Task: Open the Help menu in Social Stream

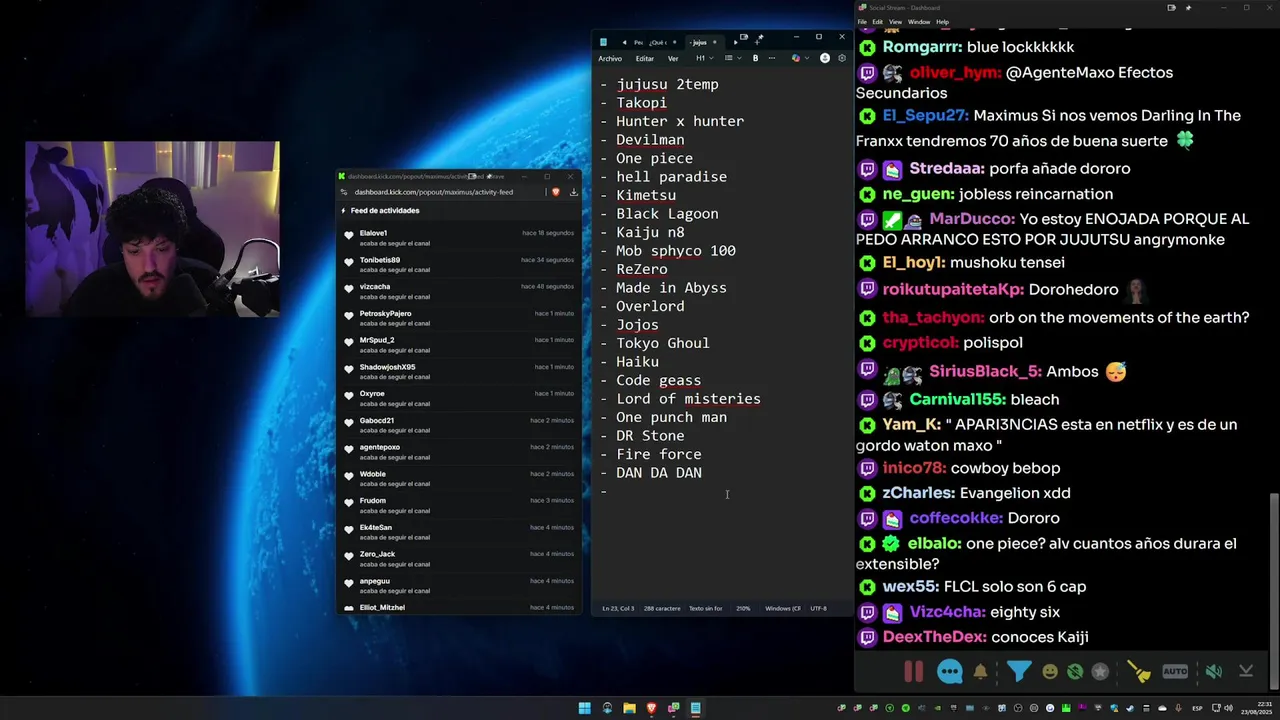Action: coord(942,22)
